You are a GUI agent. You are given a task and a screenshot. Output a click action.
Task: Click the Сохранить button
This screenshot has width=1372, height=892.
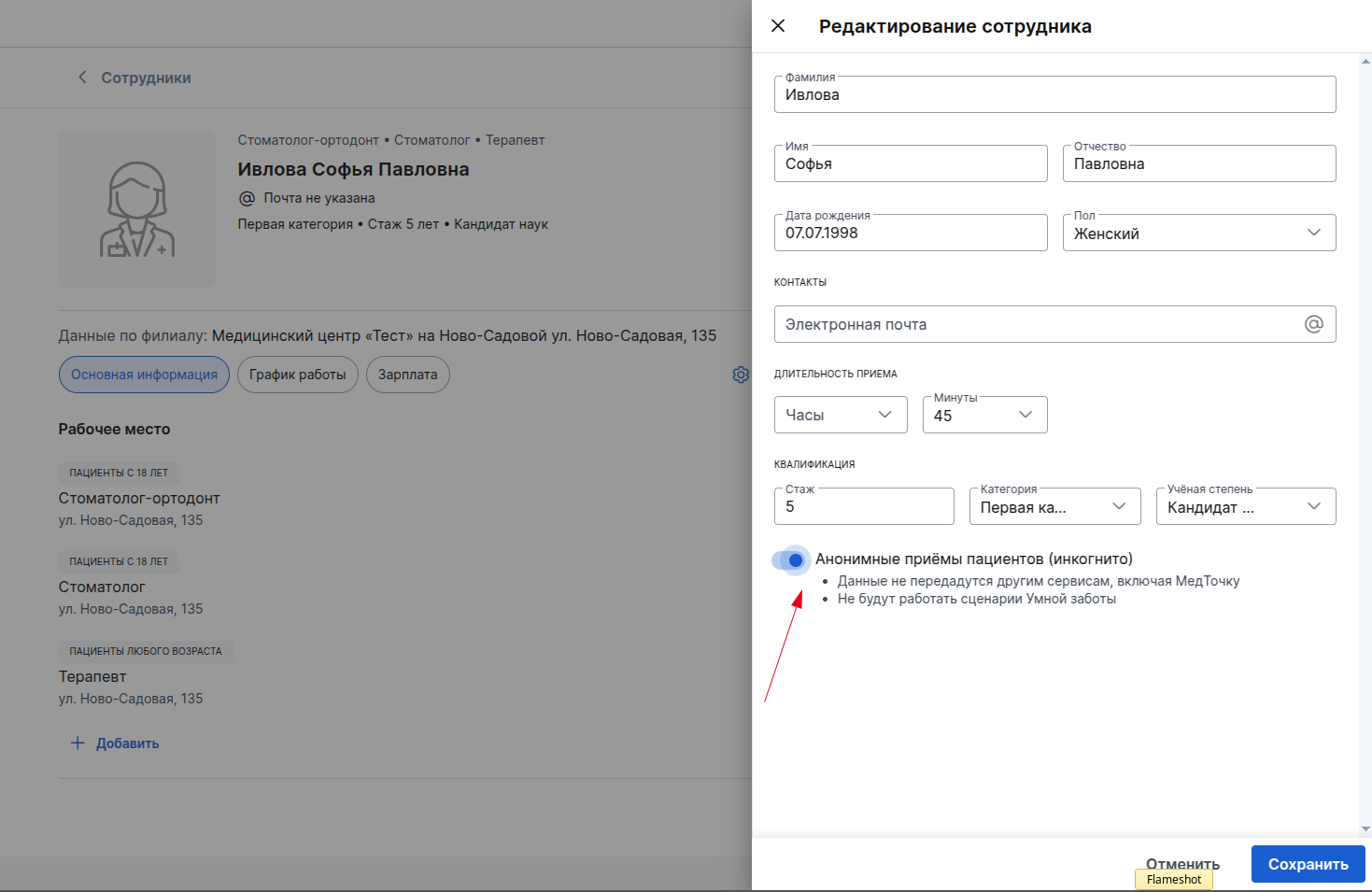1308,864
